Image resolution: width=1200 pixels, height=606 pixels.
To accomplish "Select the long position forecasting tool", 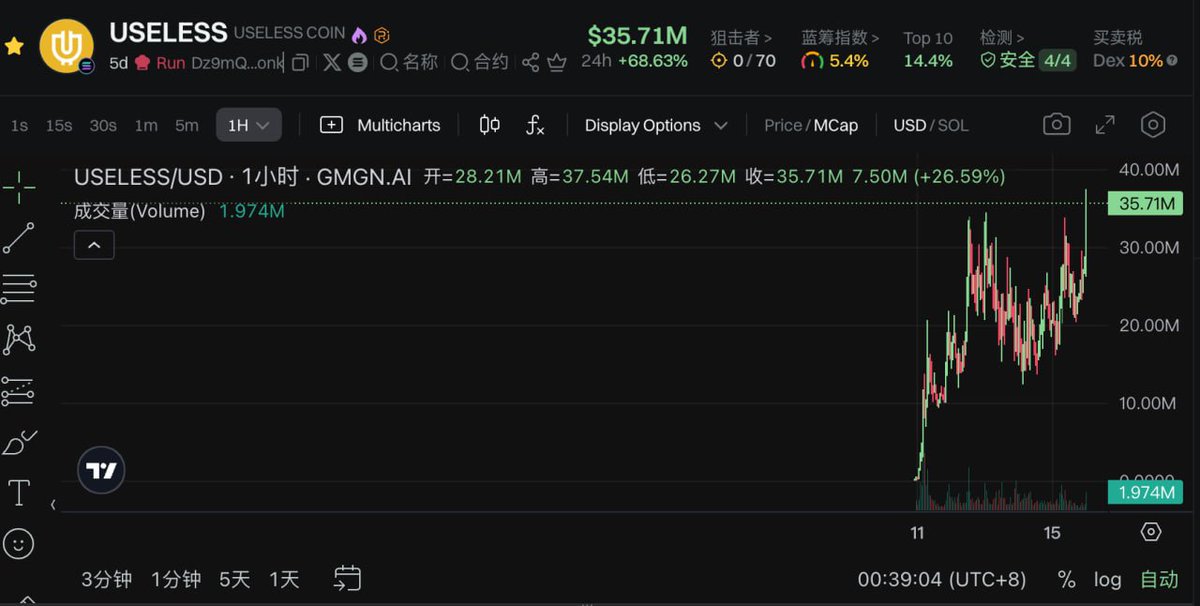I will 18,391.
